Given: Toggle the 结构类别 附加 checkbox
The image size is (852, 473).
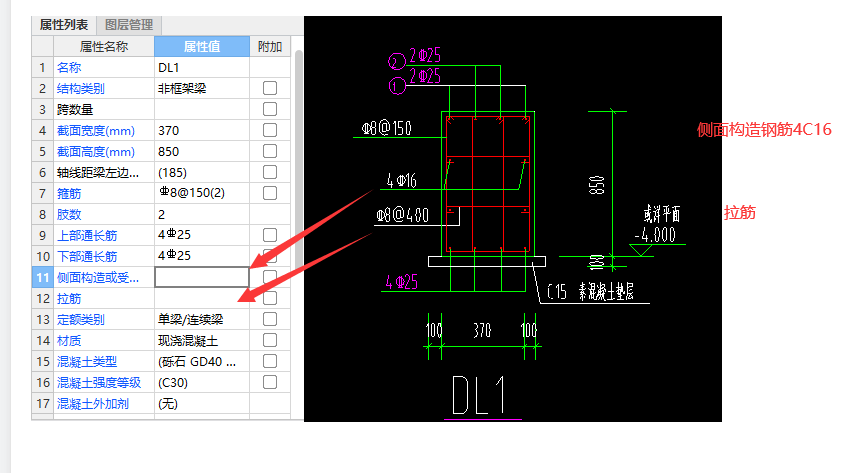Looking at the screenshot, I should (270, 88).
